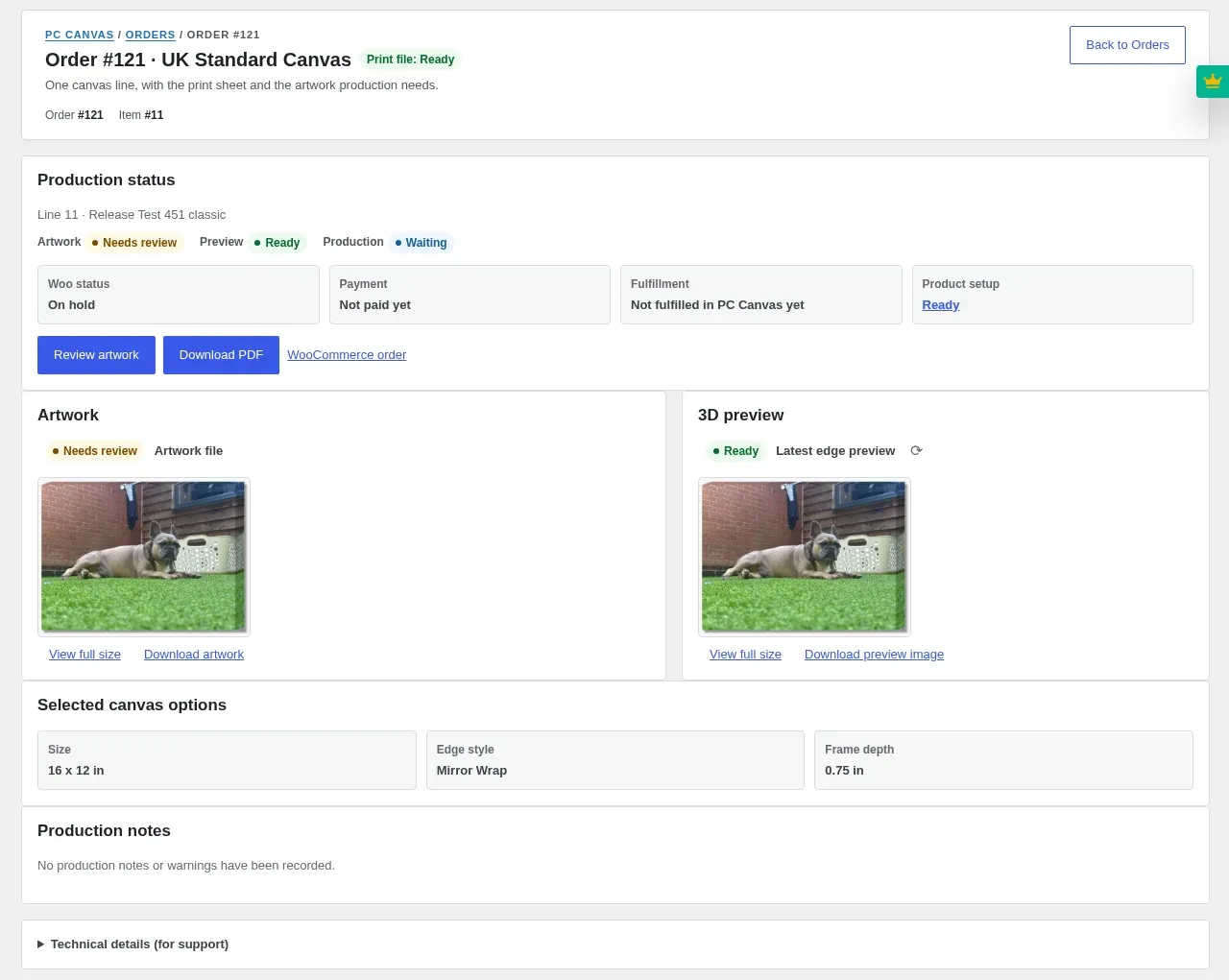Click Download artwork link
Image resolution: width=1229 pixels, height=980 pixels.
(x=194, y=655)
